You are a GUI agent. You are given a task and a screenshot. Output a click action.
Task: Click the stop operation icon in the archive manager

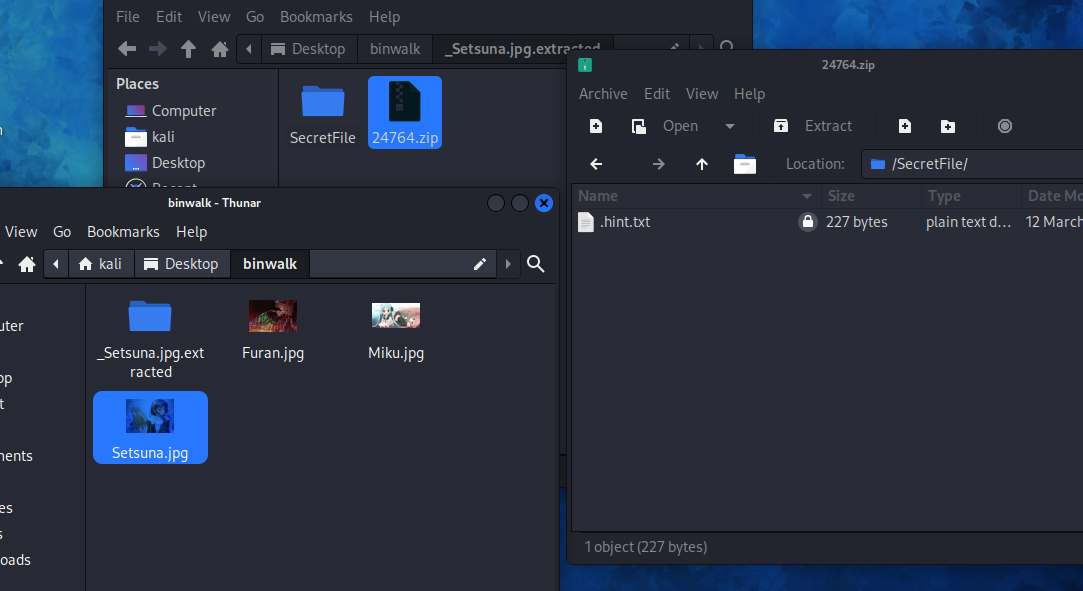point(1005,126)
